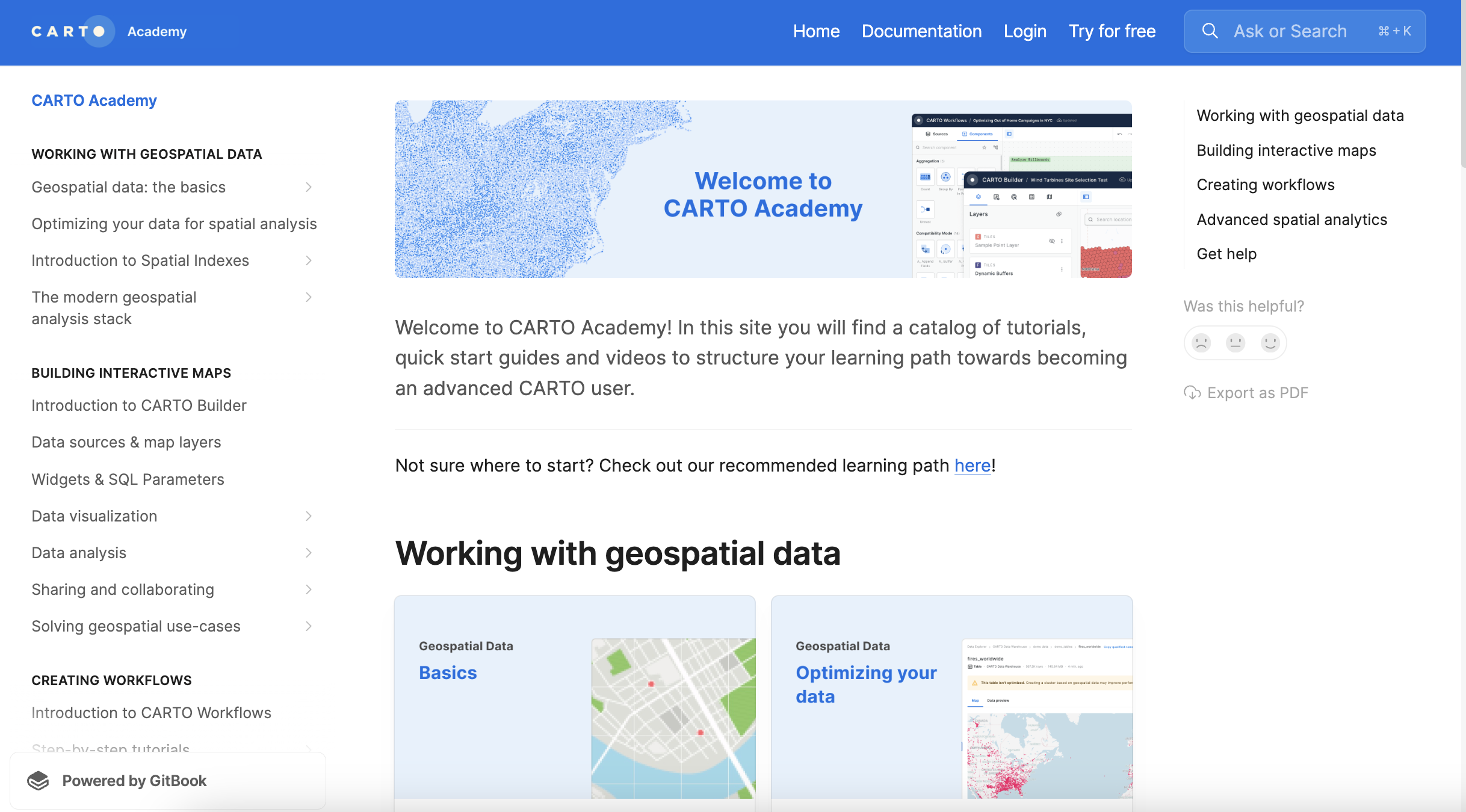This screenshot has width=1466, height=812.
Task: Click the search magnifier icon
Action: 1210,31
